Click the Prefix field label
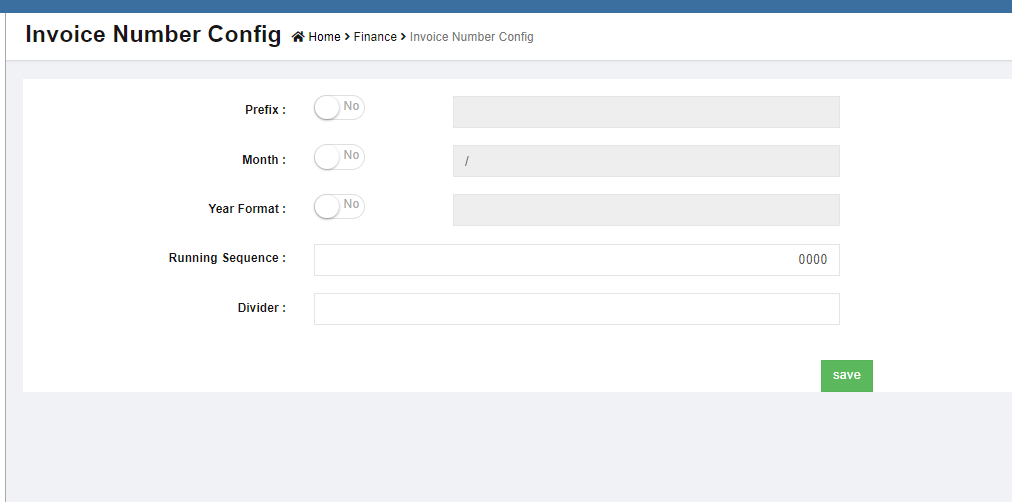 (265, 110)
